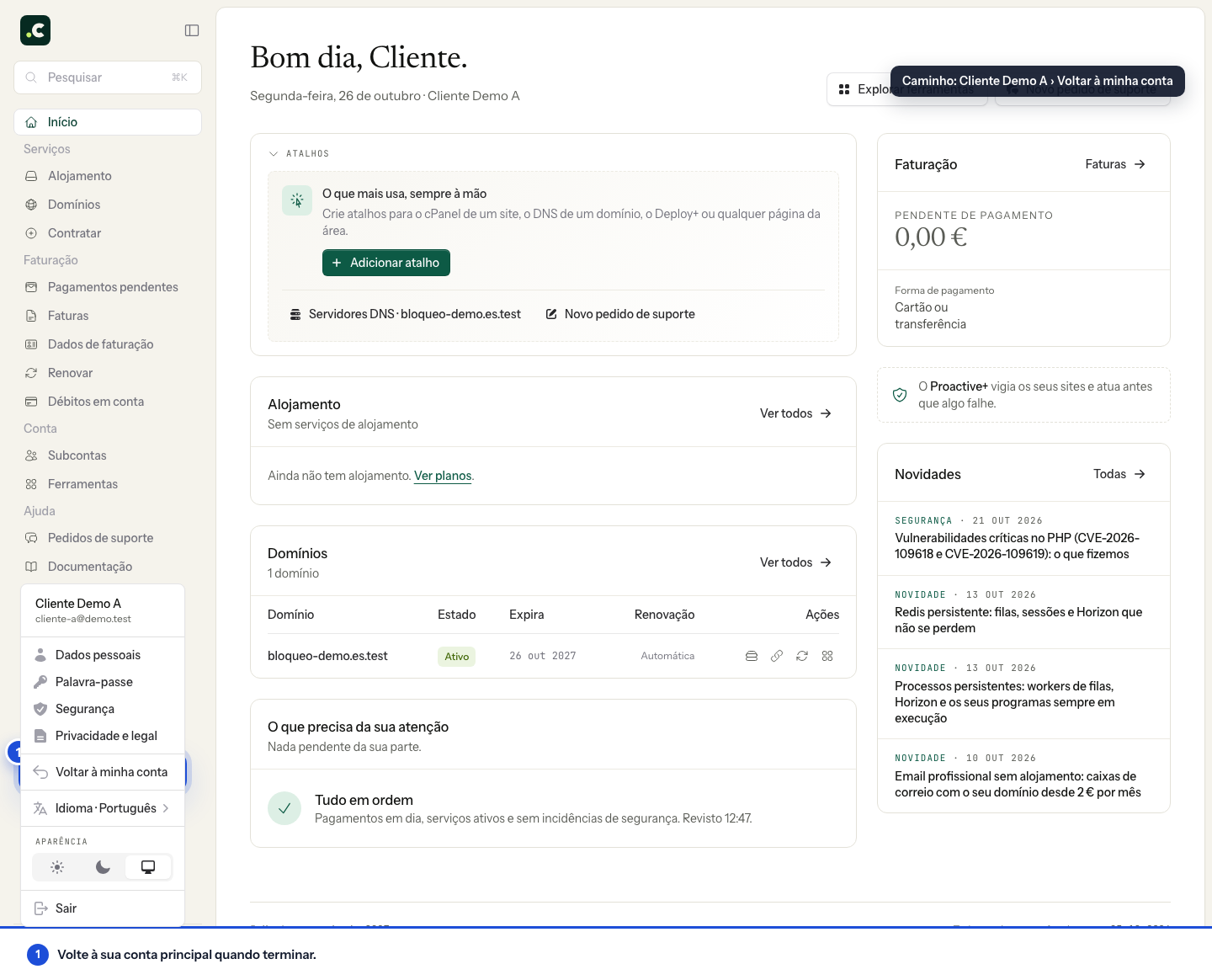Click the Contratar plus-circle icon

(31, 233)
